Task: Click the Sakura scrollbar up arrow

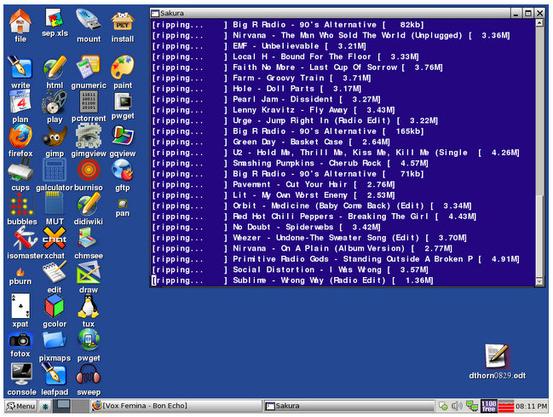Action: [539, 23]
